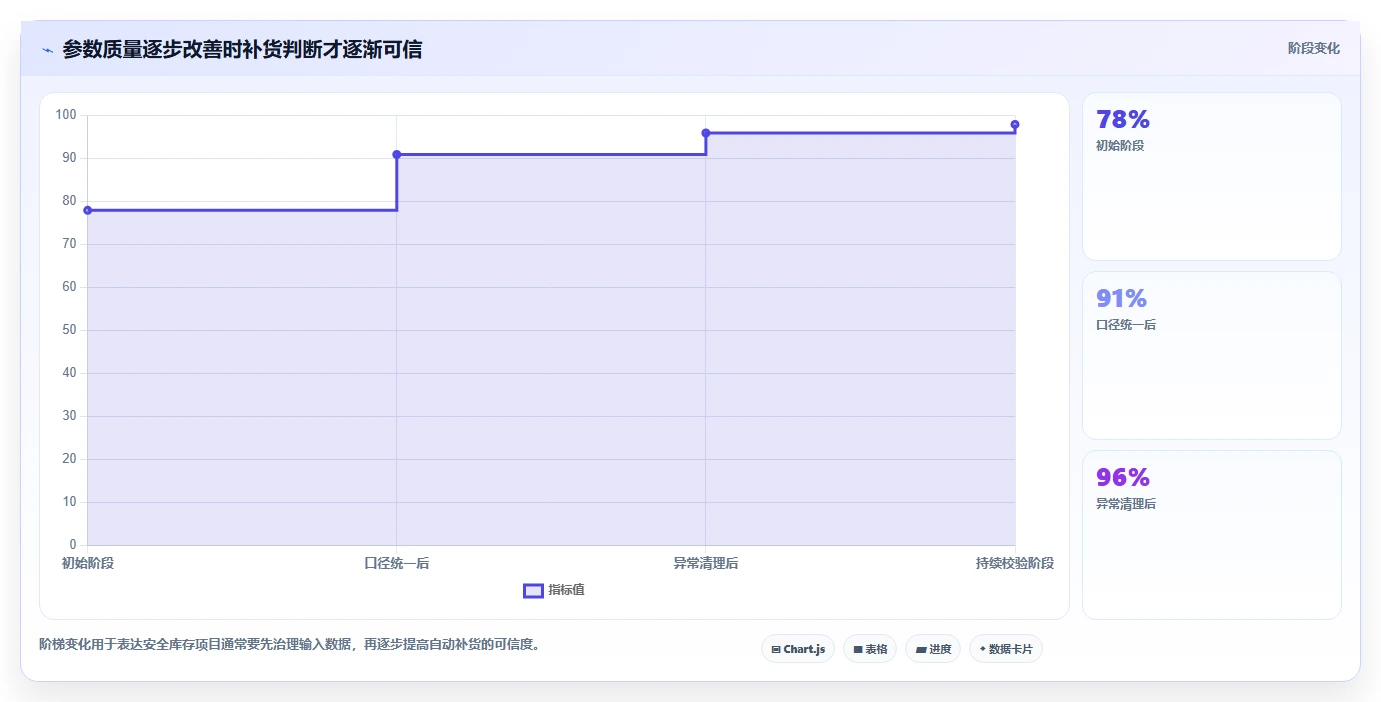This screenshot has width=1381, height=702.
Task: Click the data point at 初始阶段 on the chart
Action: click(x=88, y=210)
